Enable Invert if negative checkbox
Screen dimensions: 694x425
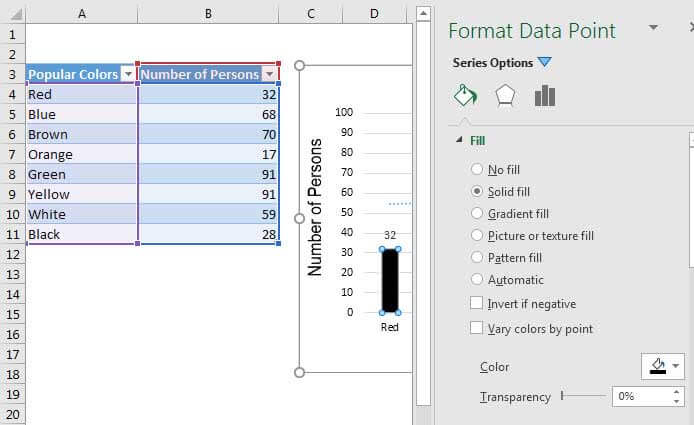click(476, 303)
